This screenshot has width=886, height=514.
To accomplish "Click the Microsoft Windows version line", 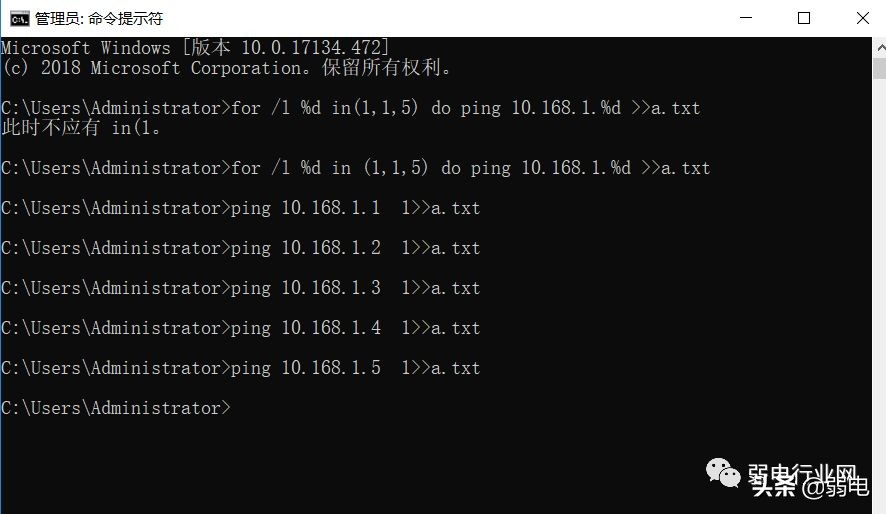I will pos(195,47).
